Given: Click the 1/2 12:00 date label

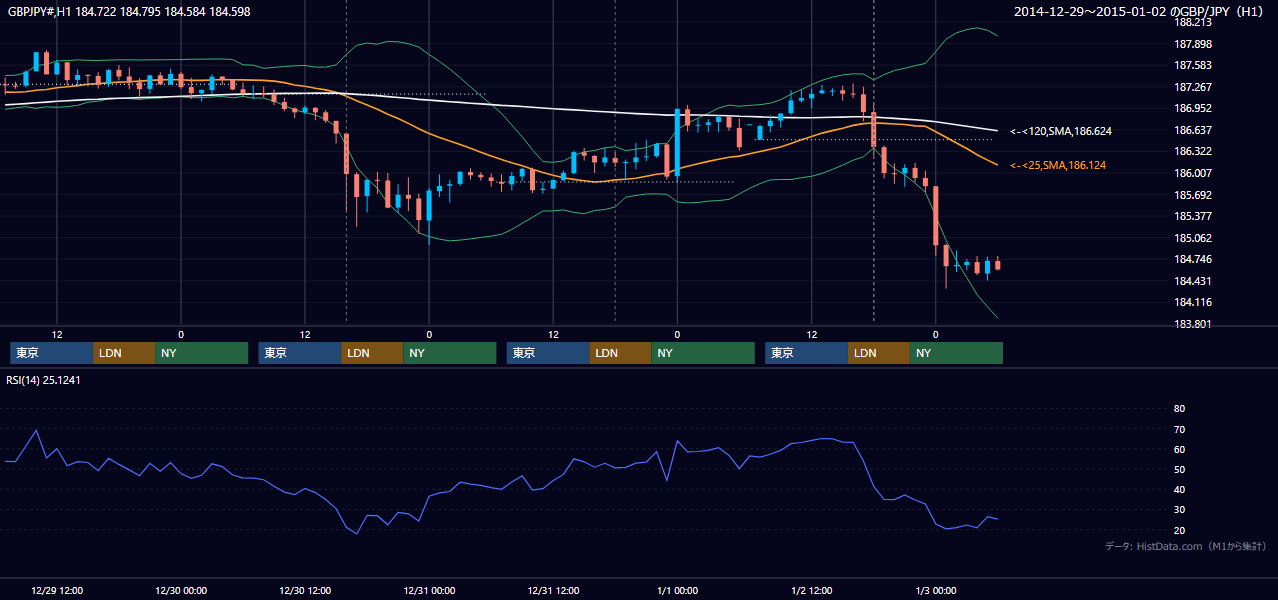Looking at the screenshot, I should coord(812,591).
